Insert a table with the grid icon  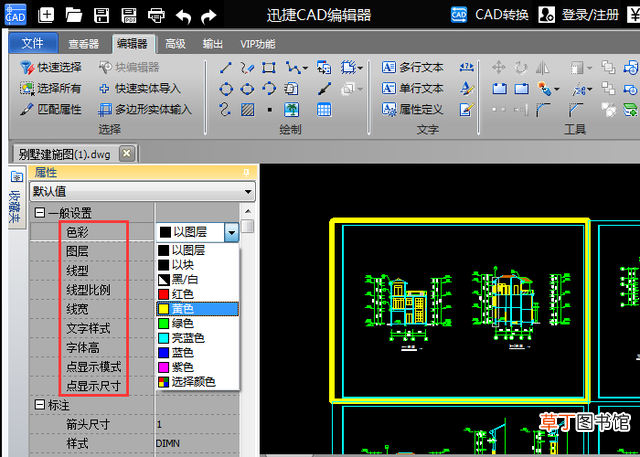point(324,109)
